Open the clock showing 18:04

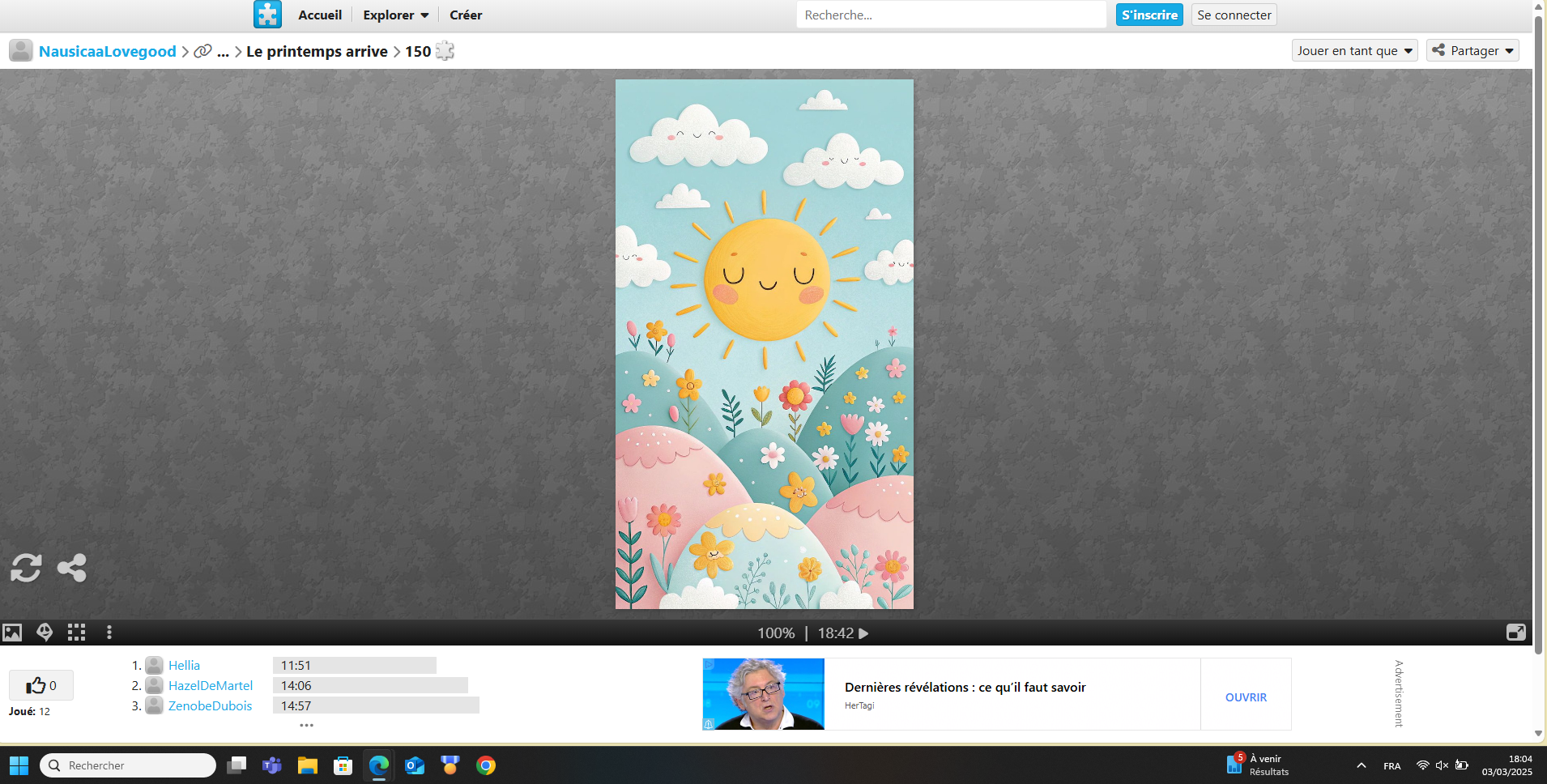1507,765
